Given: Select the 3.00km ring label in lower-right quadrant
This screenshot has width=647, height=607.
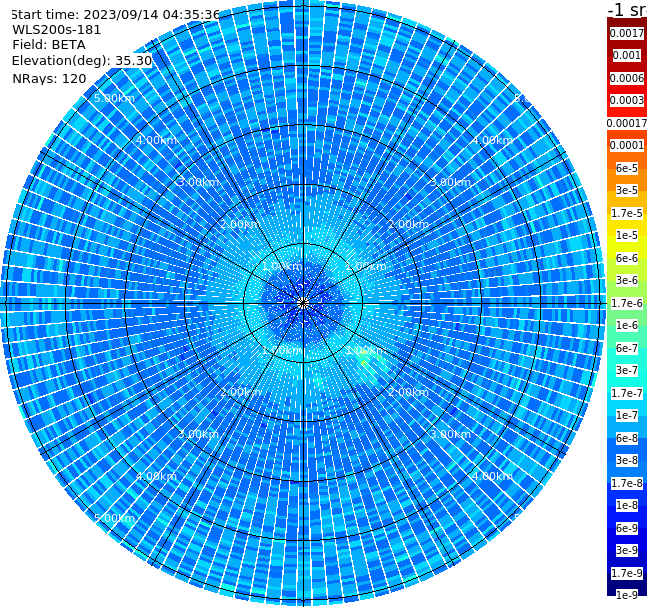Looking at the screenshot, I should coord(451,434).
